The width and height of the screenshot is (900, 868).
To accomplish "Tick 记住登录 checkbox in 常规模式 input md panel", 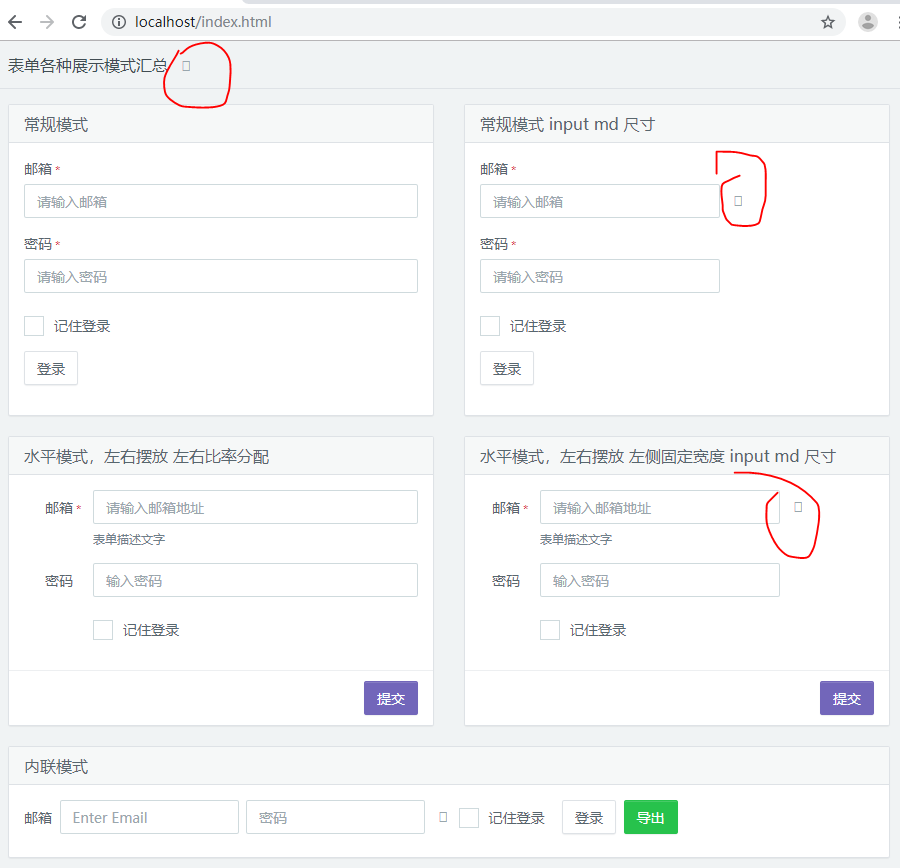I will click(490, 326).
